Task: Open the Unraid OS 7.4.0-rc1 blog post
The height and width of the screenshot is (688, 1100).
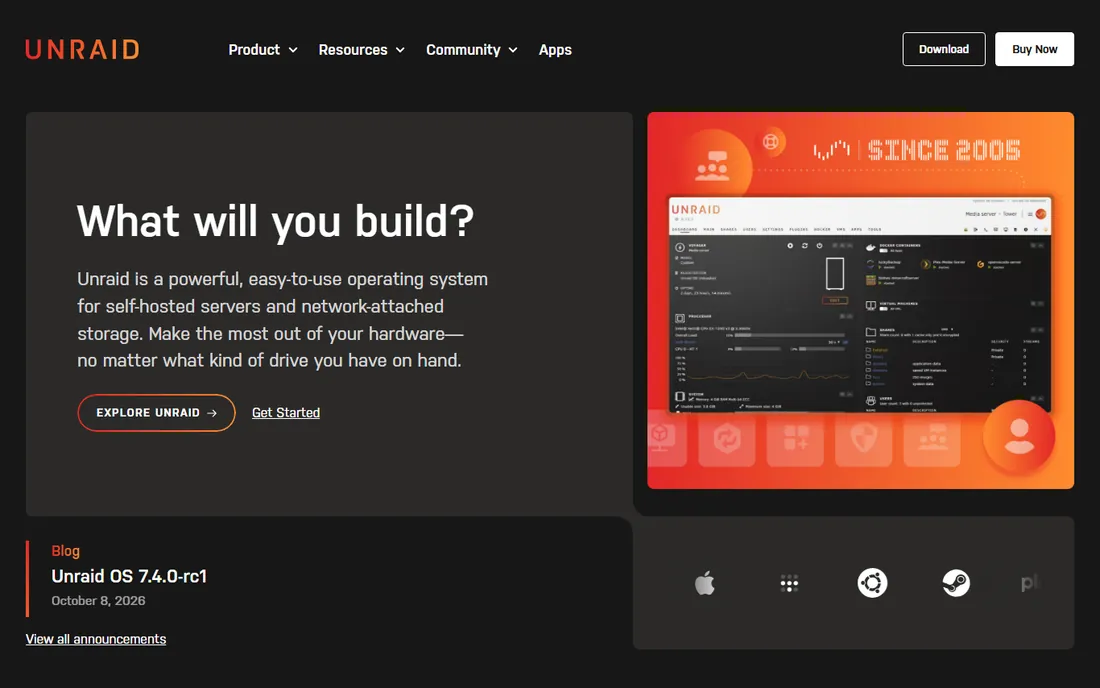Action: 129,576
